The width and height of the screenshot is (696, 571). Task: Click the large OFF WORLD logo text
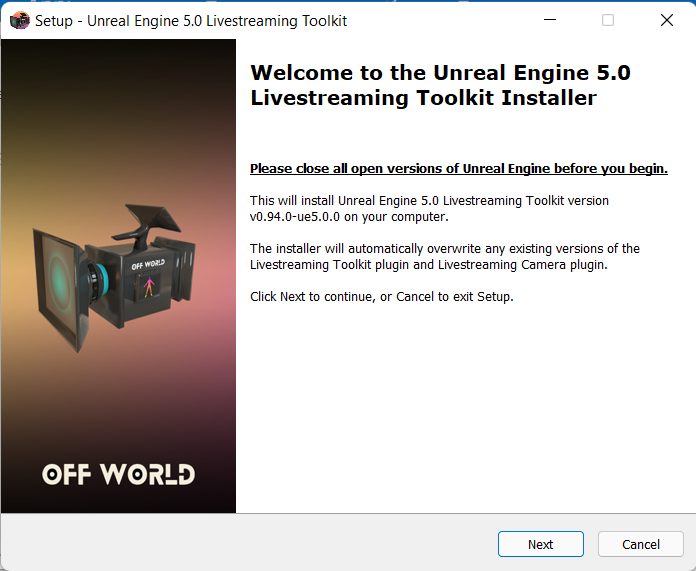point(119,474)
